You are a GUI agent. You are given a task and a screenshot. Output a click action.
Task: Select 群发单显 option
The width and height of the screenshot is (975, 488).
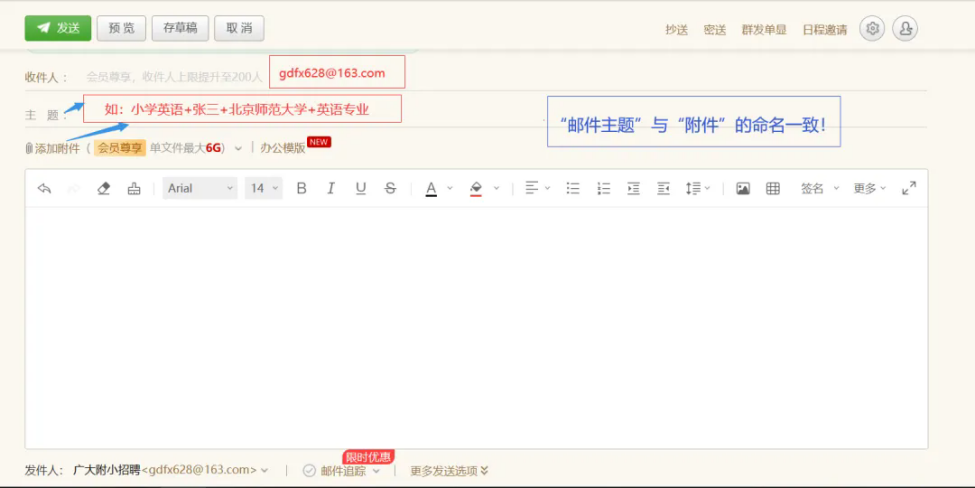pos(764,30)
